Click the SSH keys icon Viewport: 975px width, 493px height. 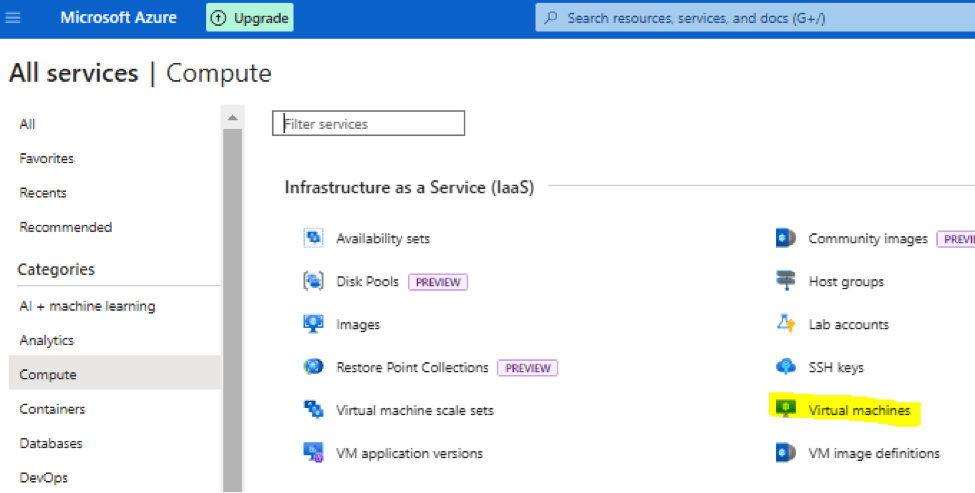coord(786,367)
